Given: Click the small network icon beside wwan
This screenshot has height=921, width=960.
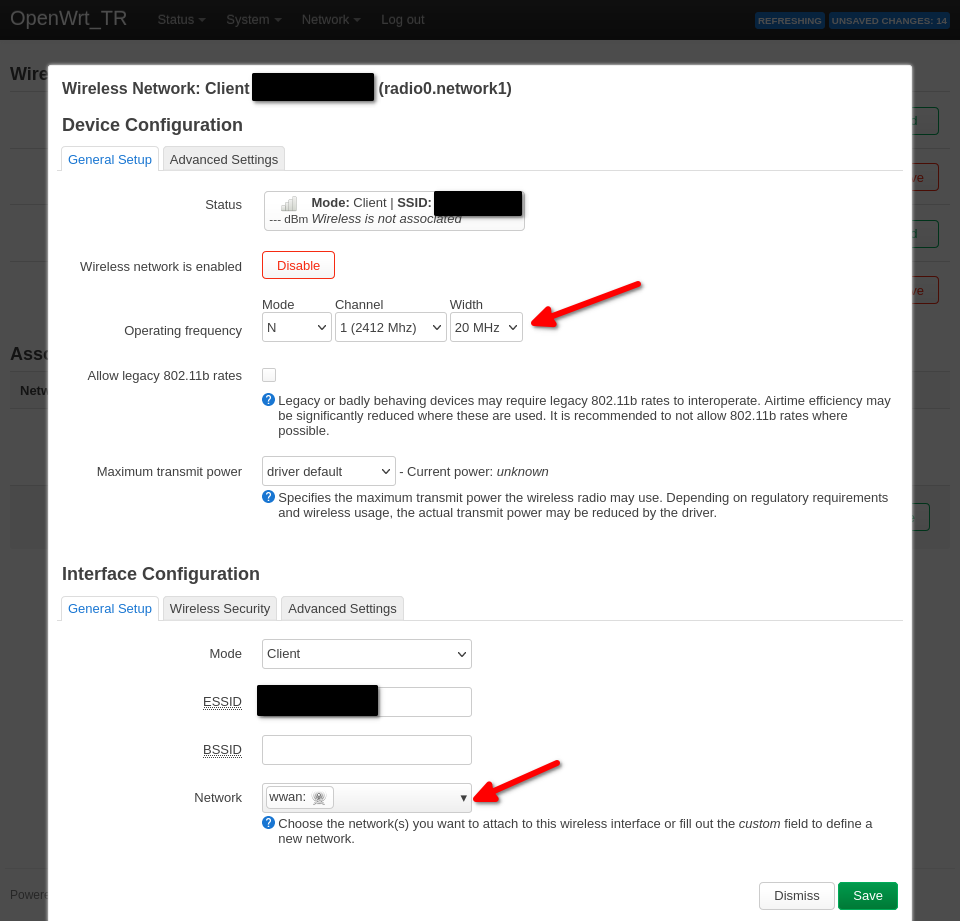Looking at the screenshot, I should (x=319, y=797).
